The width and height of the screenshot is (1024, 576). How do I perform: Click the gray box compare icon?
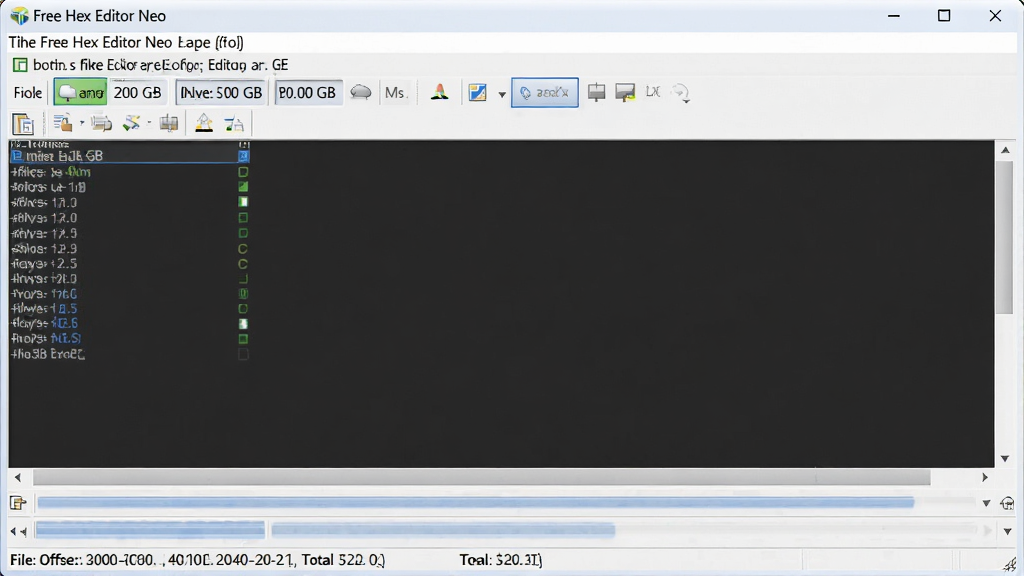(x=169, y=123)
